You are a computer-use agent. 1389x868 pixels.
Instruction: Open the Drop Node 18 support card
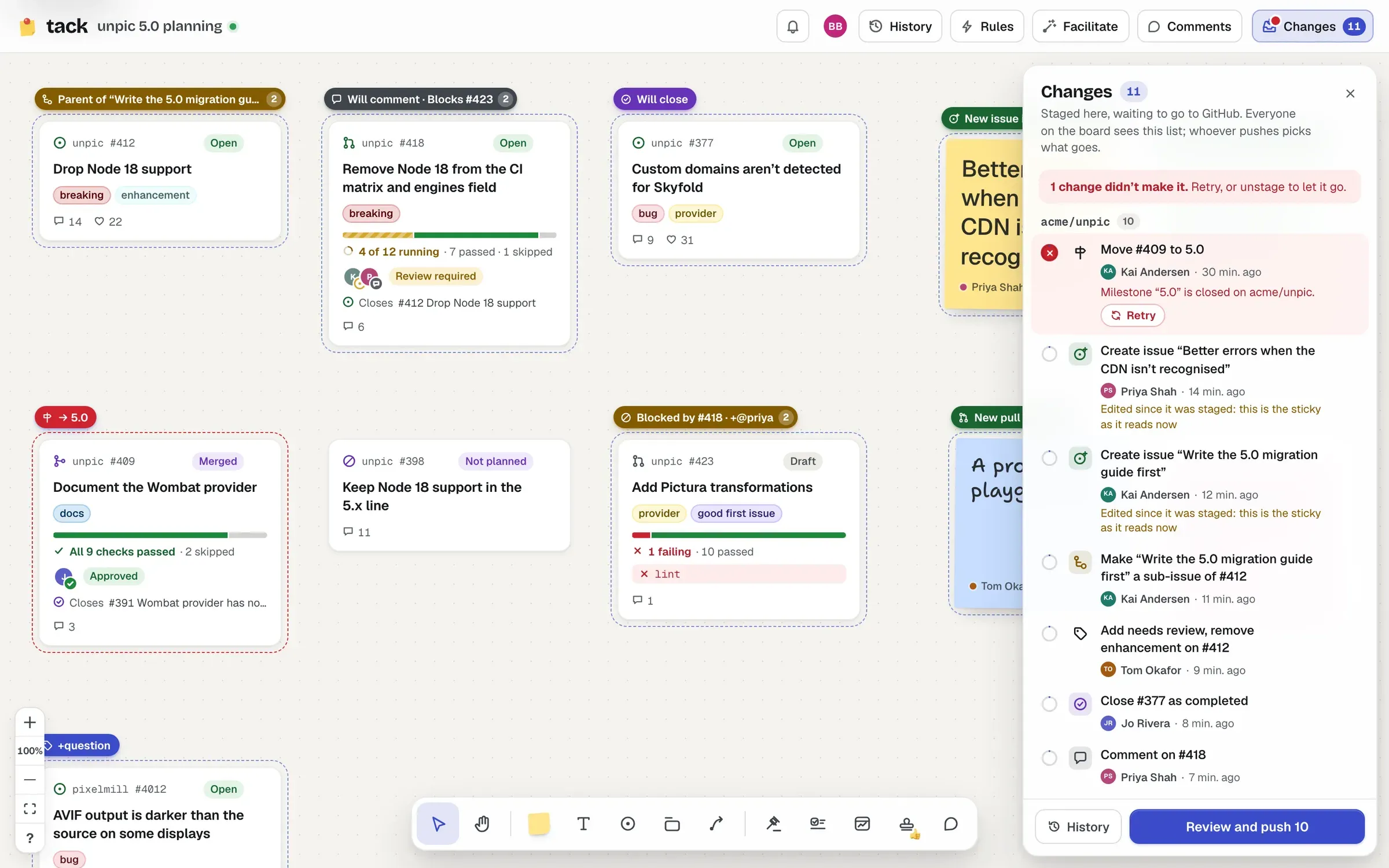pos(160,181)
